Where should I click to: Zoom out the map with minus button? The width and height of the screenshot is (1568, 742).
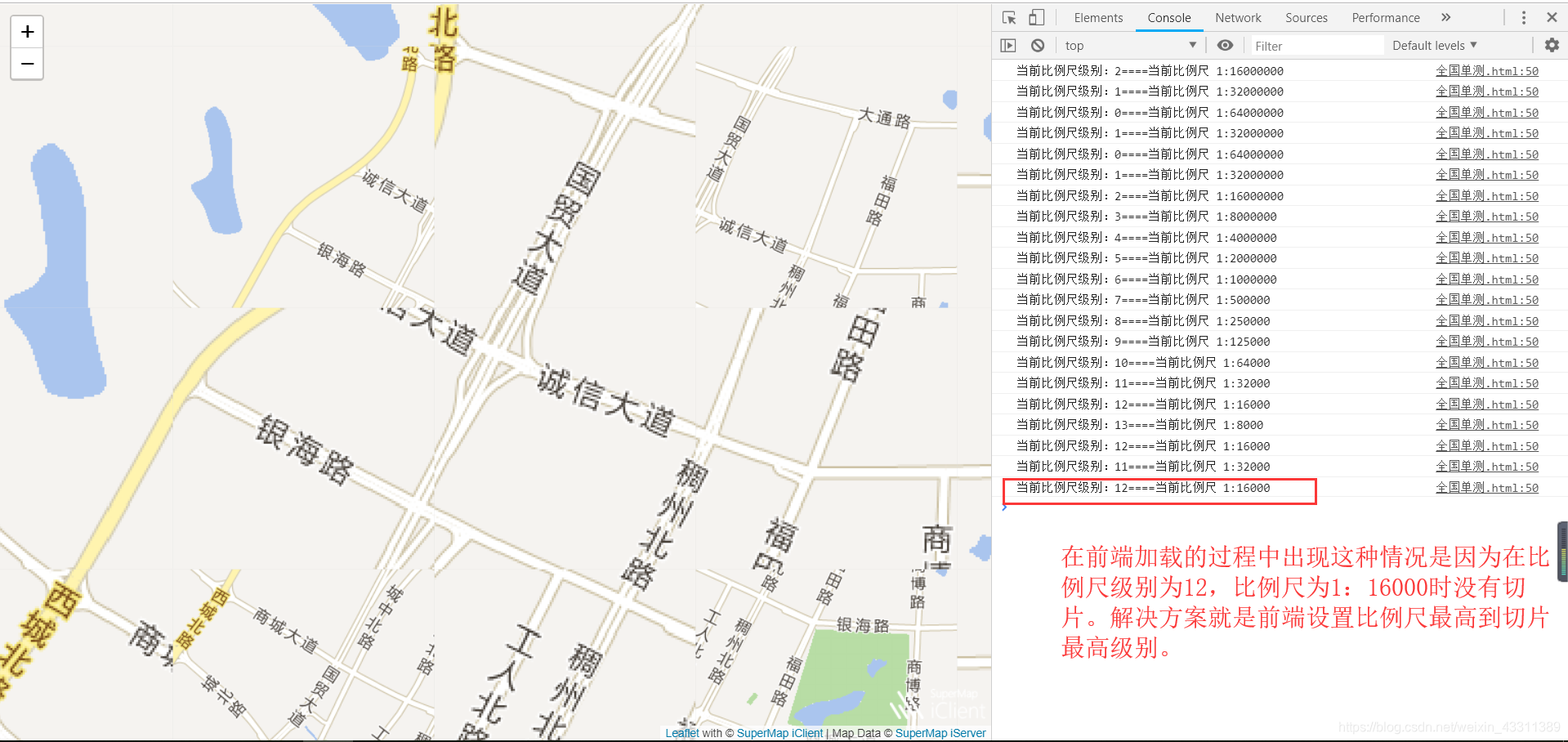(27, 63)
